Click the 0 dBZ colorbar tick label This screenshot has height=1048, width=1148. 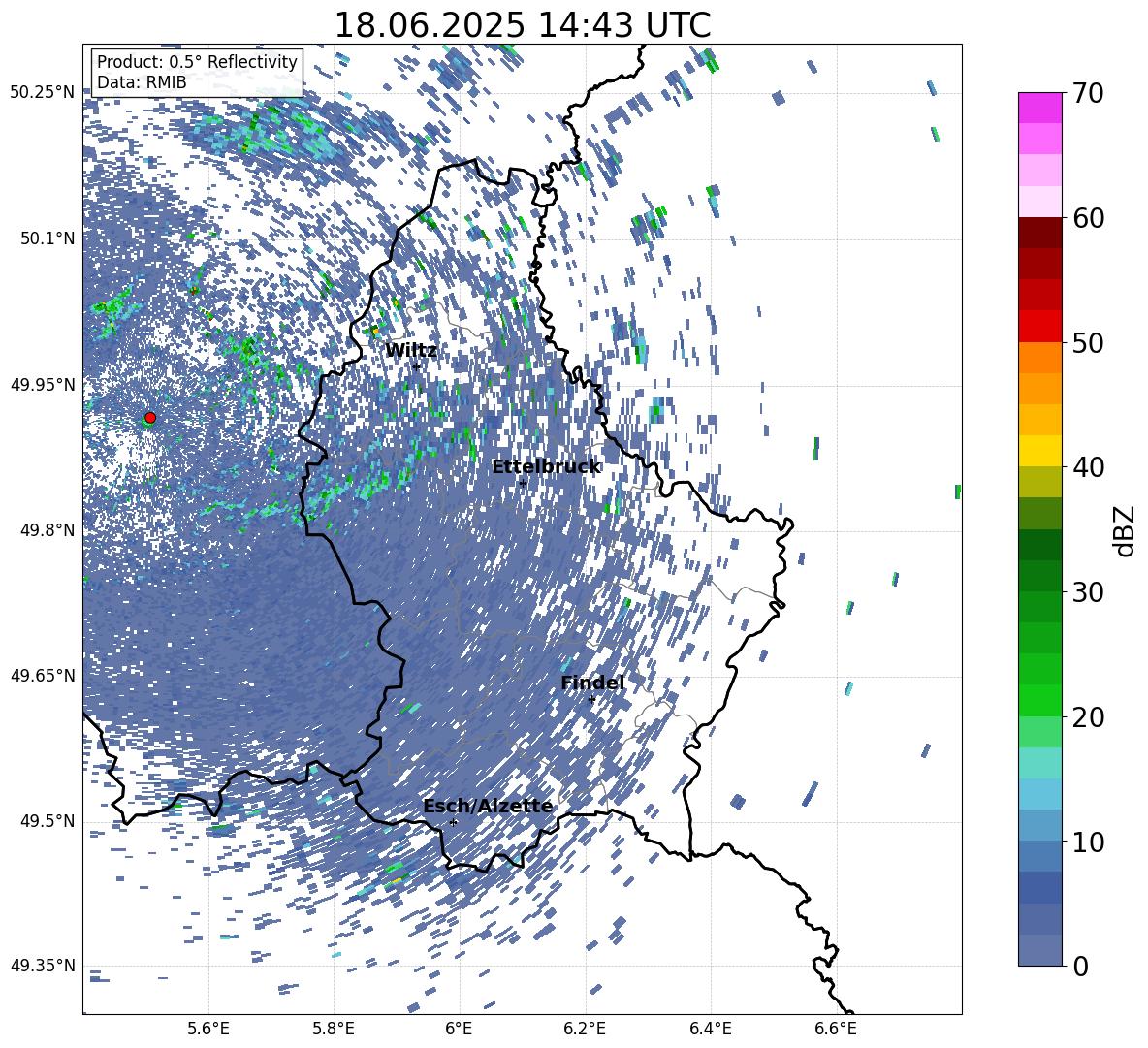click(1080, 966)
